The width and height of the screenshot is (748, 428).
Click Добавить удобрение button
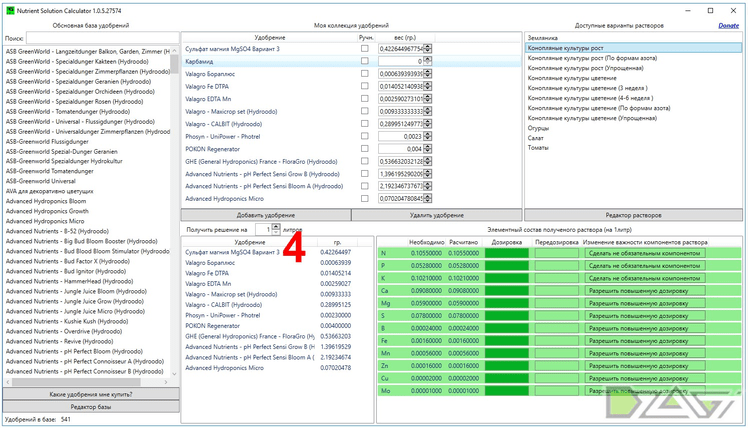(266, 215)
